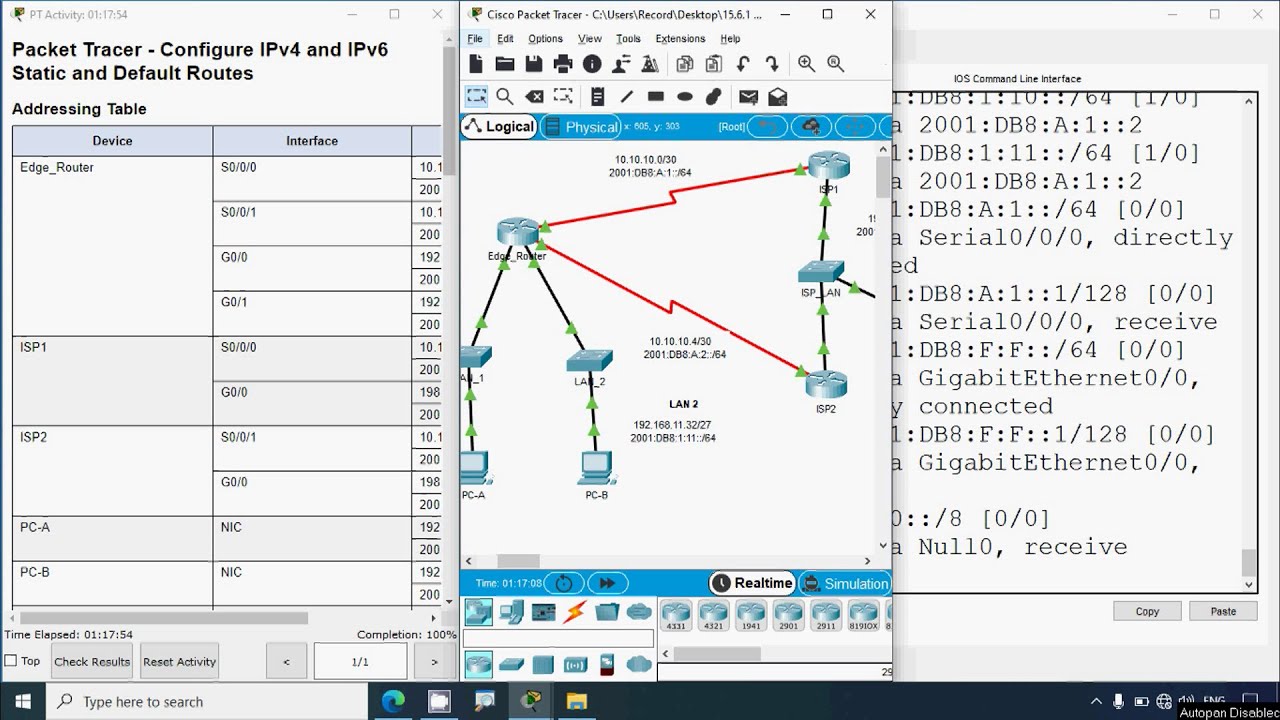Add a Complex PDU open envelope
The height and width of the screenshot is (720, 1280).
click(778, 96)
